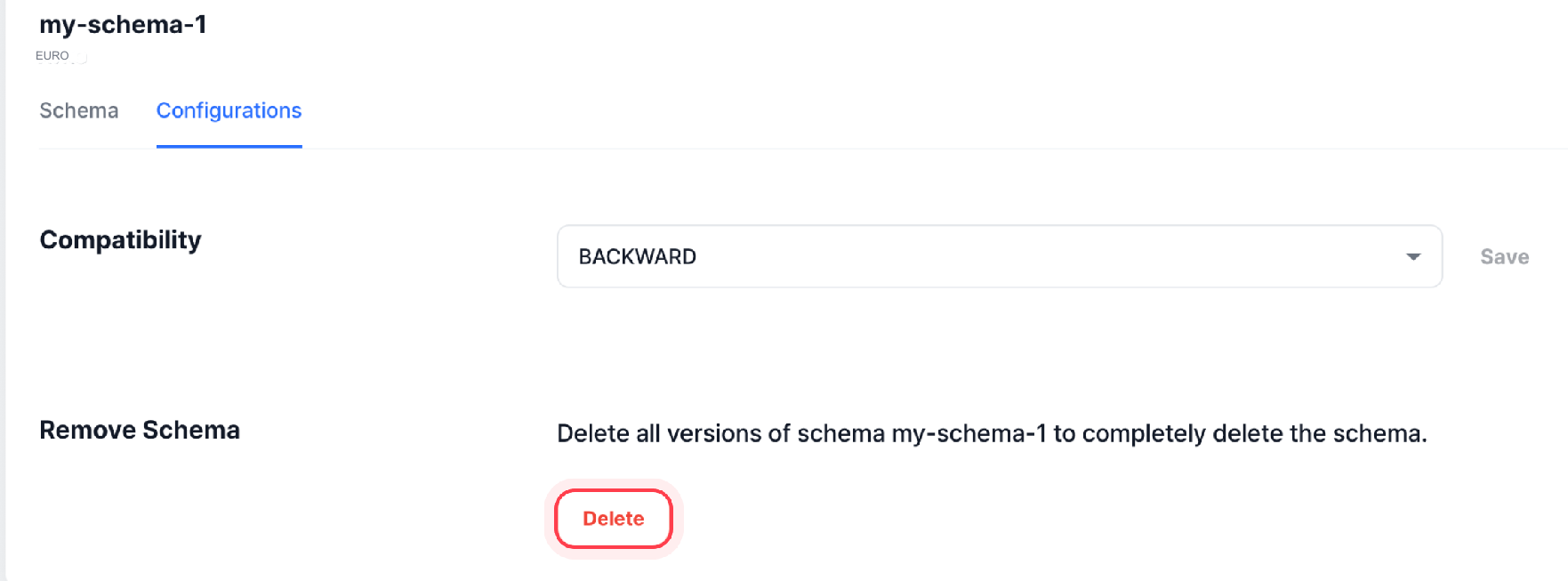Confirm Save for the BACKWARD compatibility
Image resolution: width=1568 pixels, height=581 pixels.
tap(1504, 256)
